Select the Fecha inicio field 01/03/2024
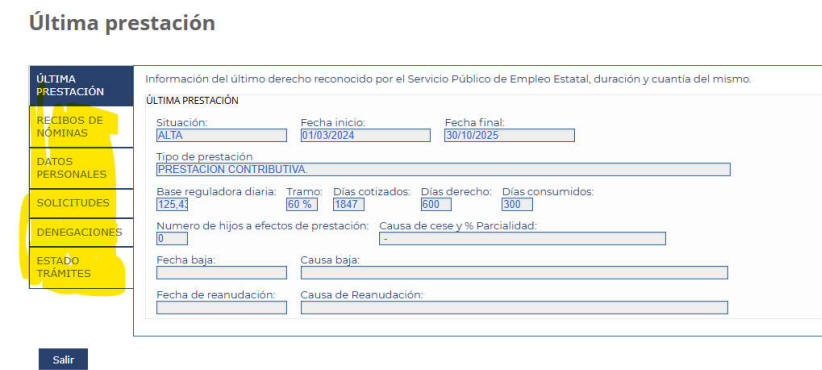 365,135
